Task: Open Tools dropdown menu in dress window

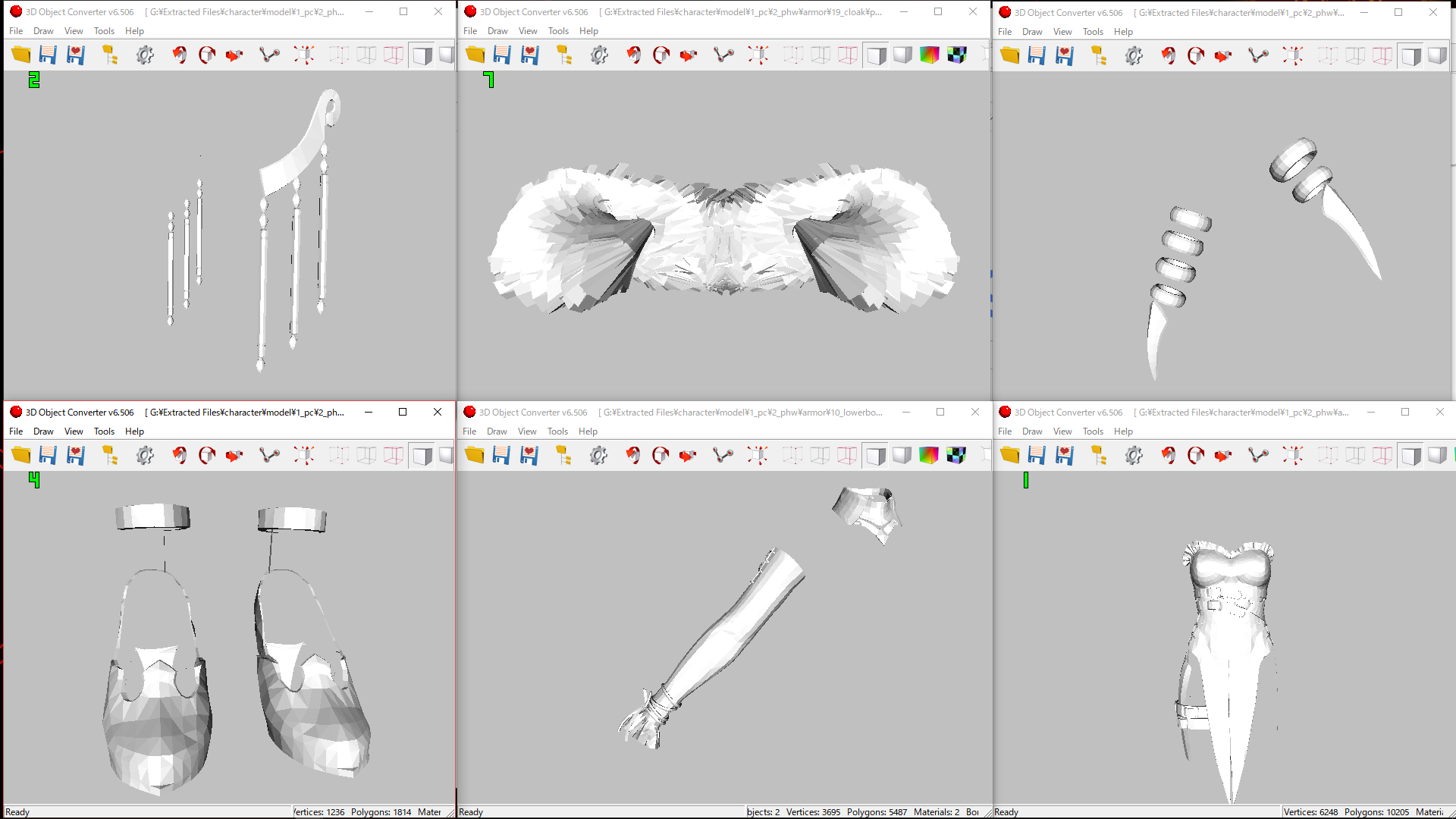Action: [1093, 431]
